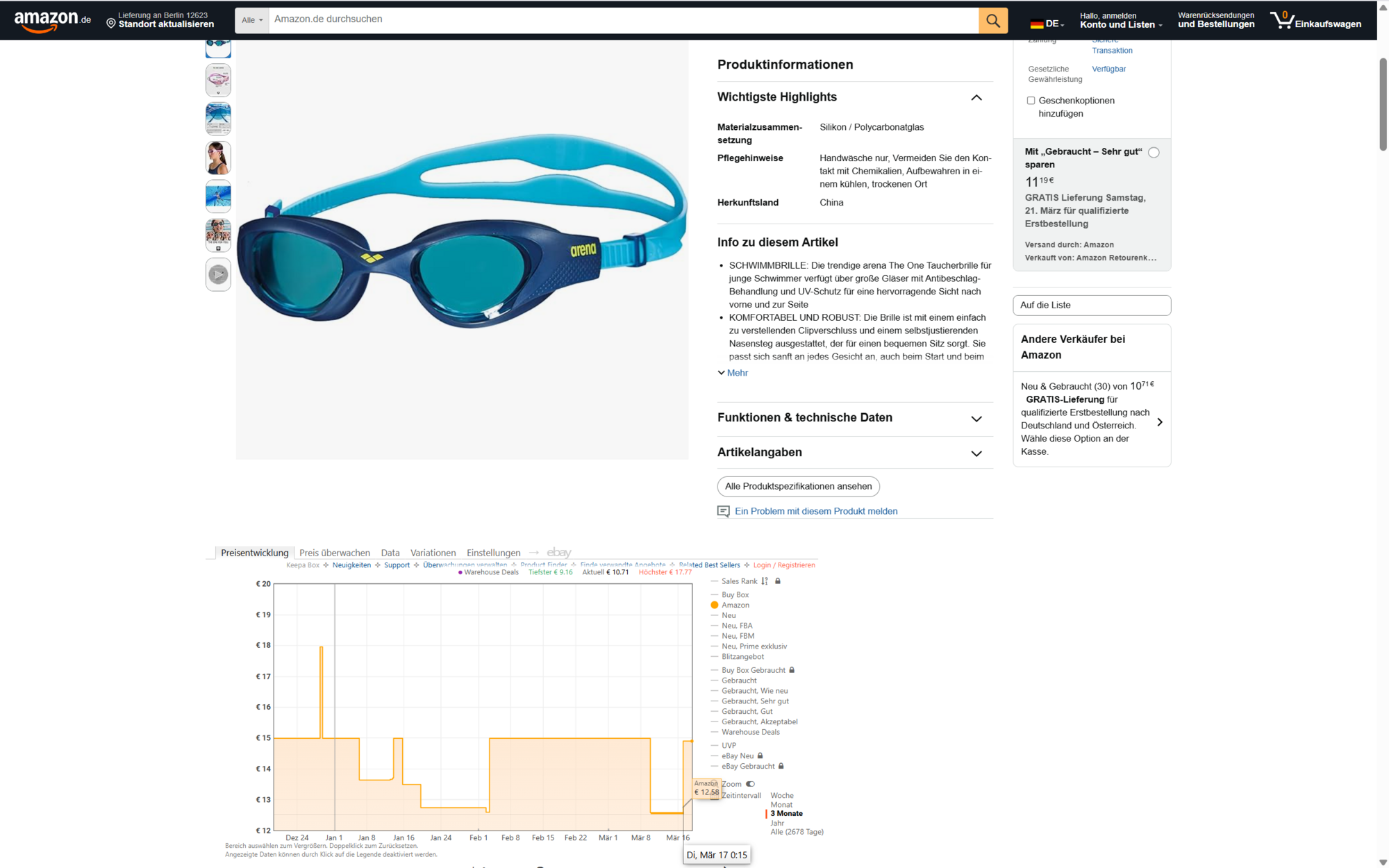The width and height of the screenshot is (1389, 868).
Task: Toggle the Keepa Zoom switch
Action: pos(750,784)
